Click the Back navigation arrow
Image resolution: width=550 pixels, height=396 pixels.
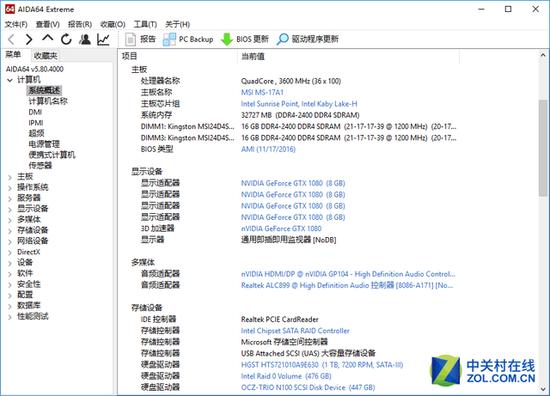pyautogui.click(x=11, y=39)
